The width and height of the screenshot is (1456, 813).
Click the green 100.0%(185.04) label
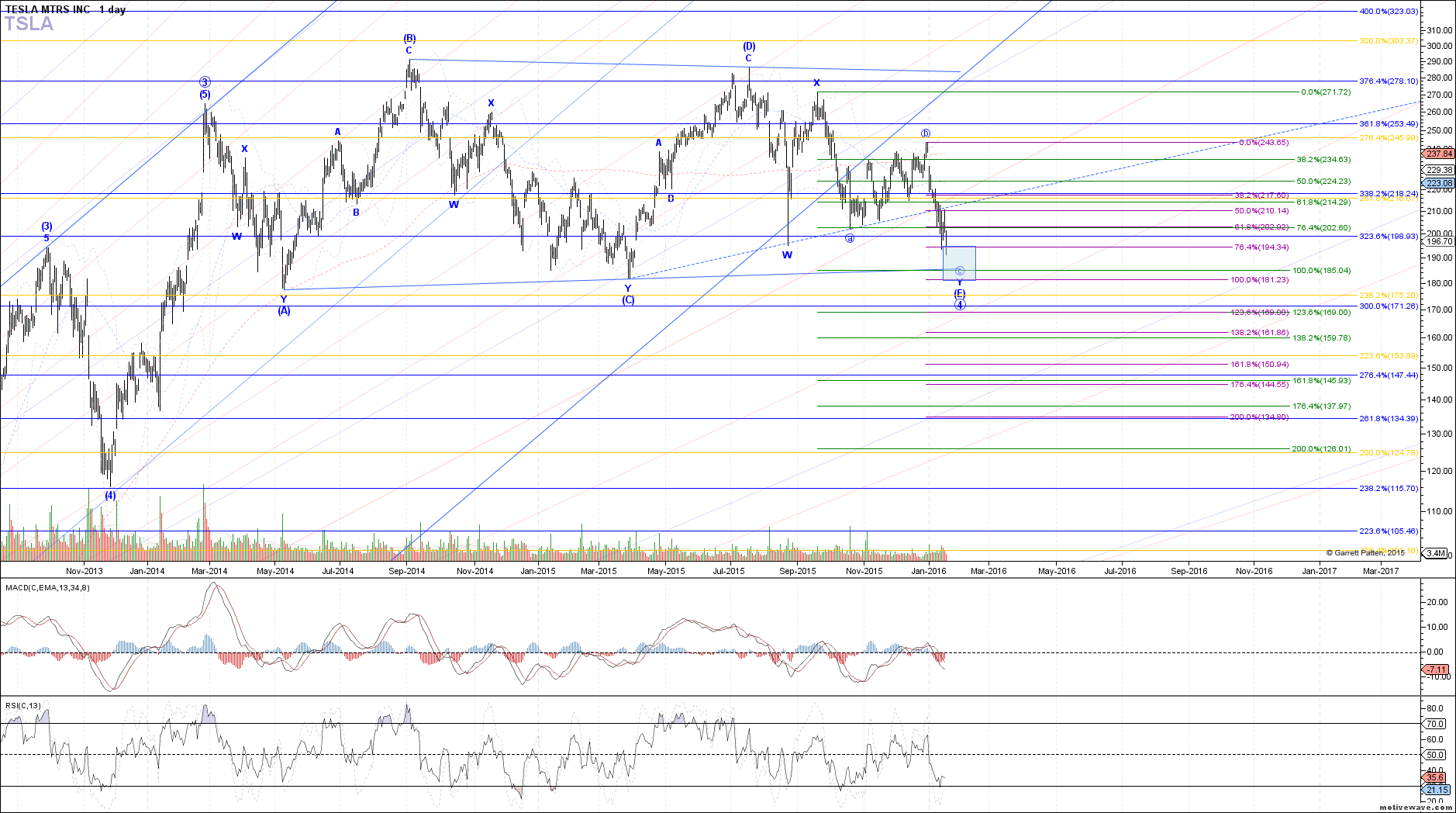tap(1321, 270)
